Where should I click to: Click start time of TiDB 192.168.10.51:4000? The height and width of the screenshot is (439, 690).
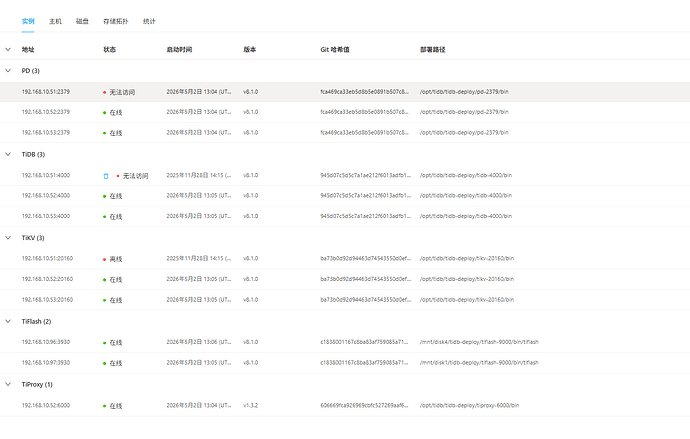(198, 175)
